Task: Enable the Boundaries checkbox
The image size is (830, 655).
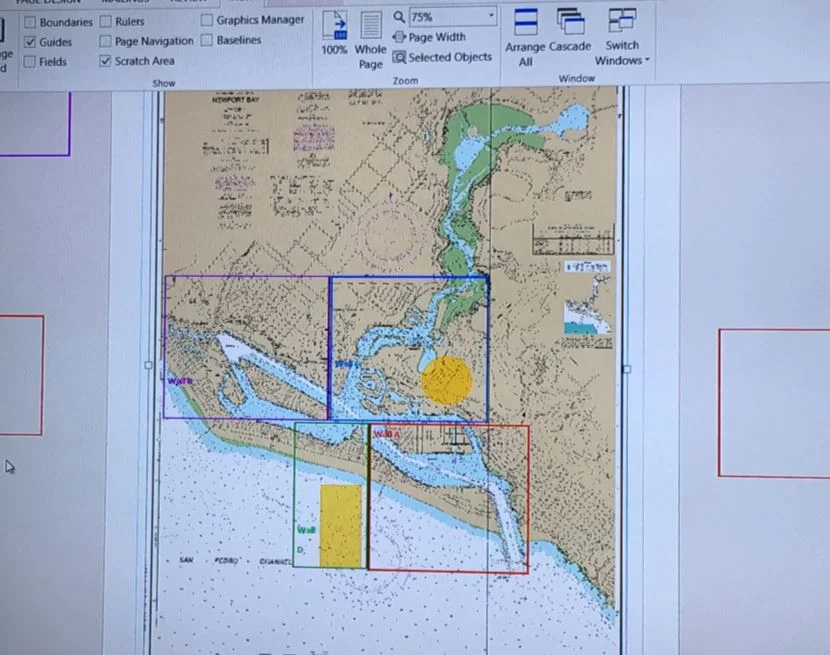Action: click(30, 21)
